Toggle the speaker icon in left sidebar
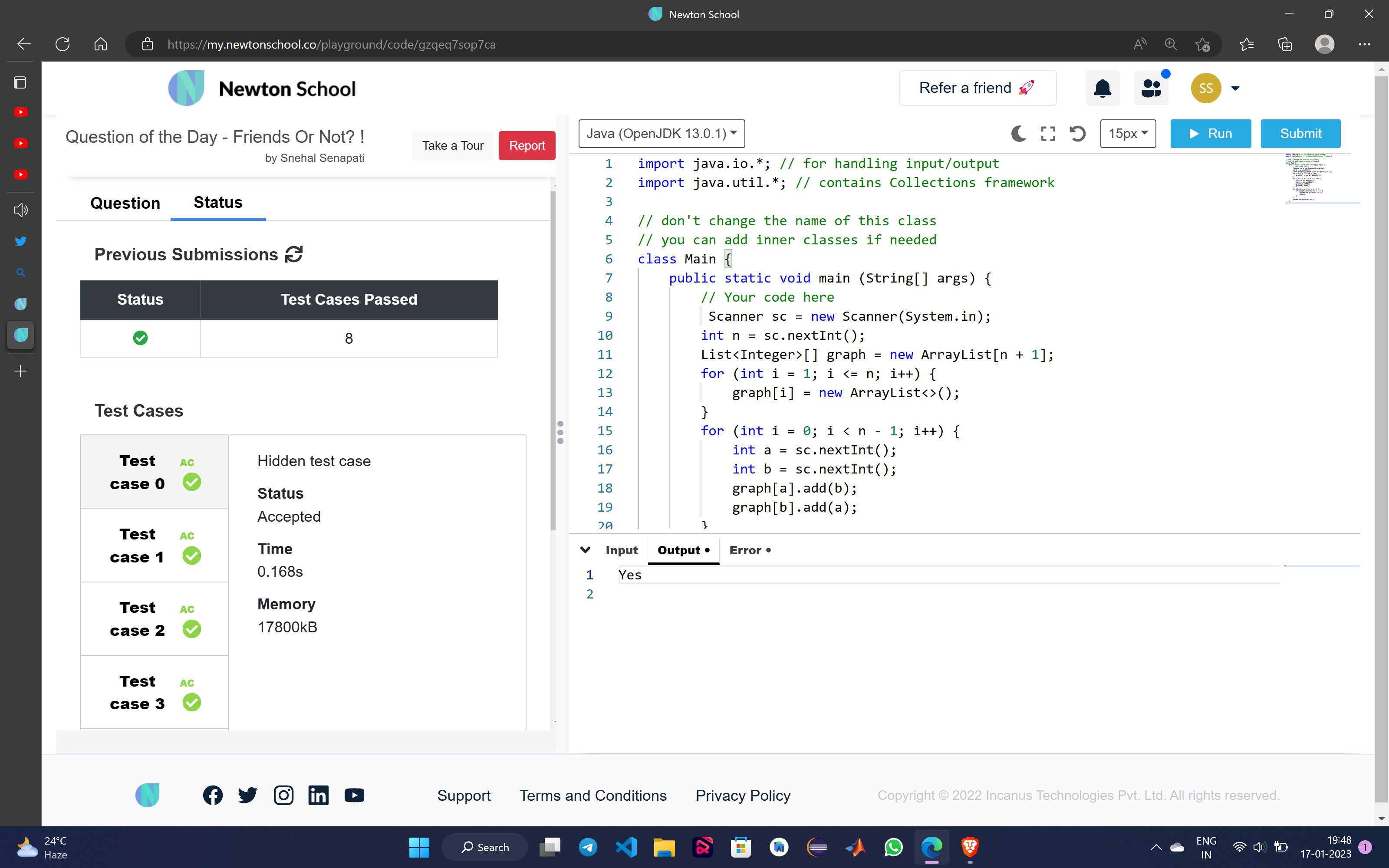1389x868 pixels. pyautogui.click(x=21, y=210)
